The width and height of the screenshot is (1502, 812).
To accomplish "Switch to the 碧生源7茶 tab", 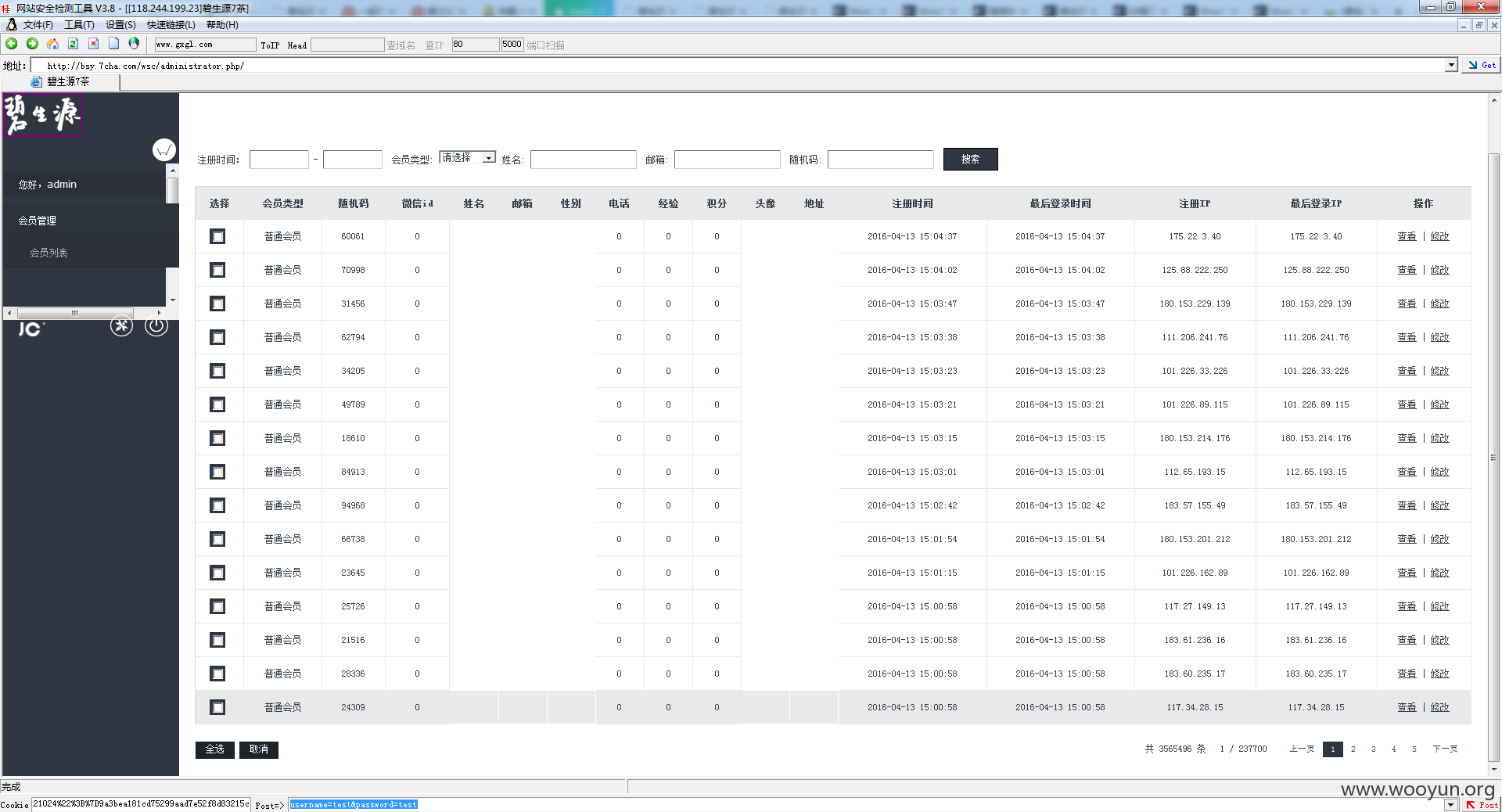I will [61, 81].
